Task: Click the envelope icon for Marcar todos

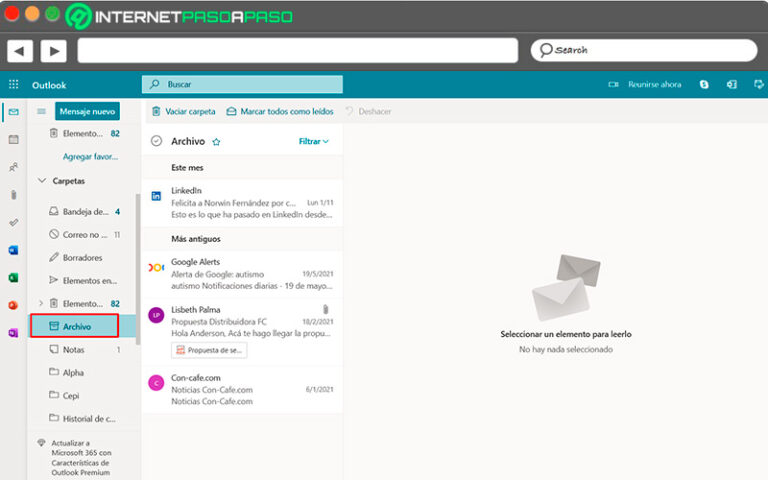Action: tap(231, 112)
